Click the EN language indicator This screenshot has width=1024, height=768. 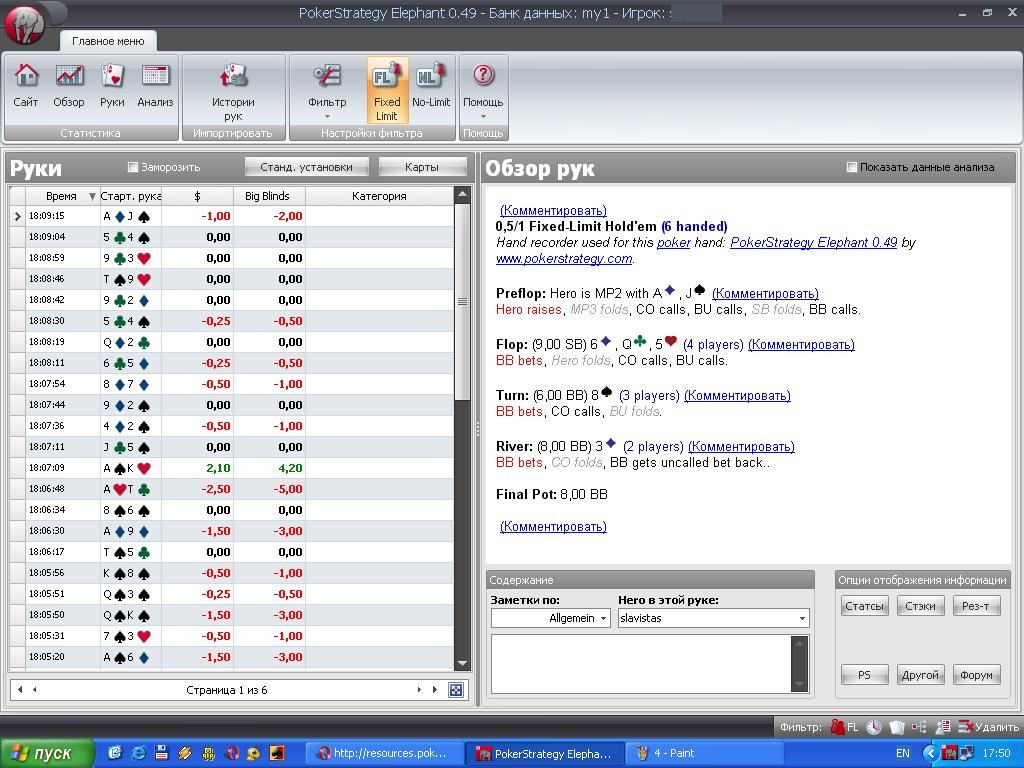(x=903, y=753)
